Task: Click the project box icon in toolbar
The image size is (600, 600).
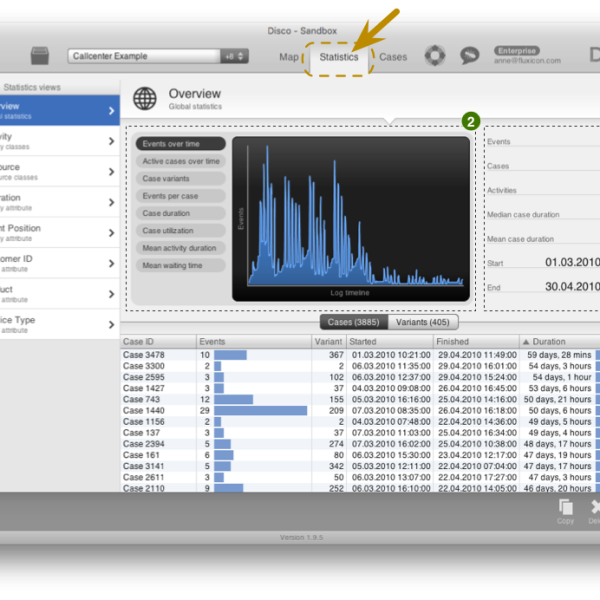Action: pos(40,56)
